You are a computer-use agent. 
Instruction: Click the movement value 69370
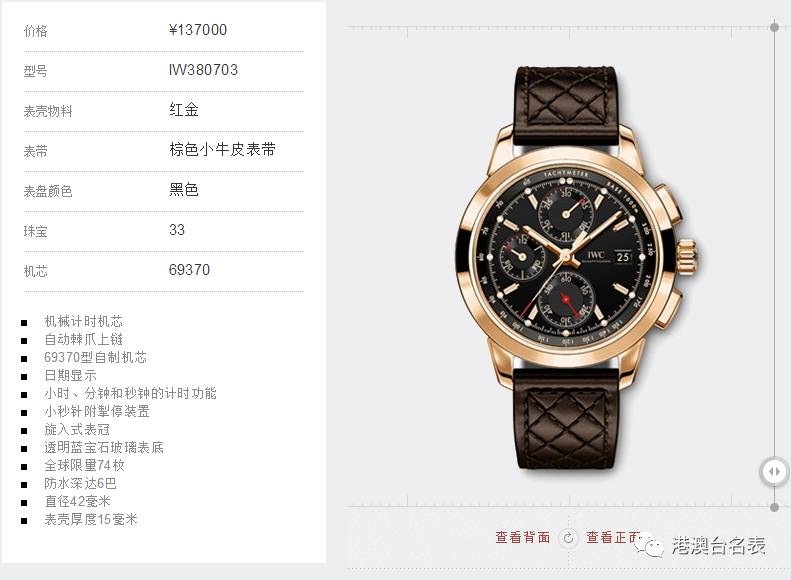coord(189,270)
